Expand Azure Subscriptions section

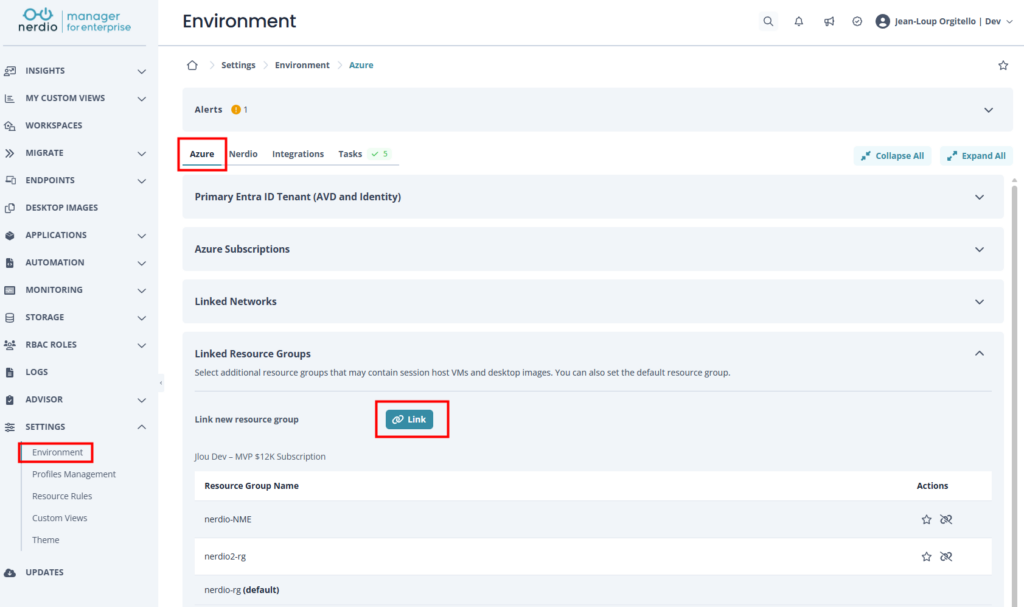click(x=979, y=249)
